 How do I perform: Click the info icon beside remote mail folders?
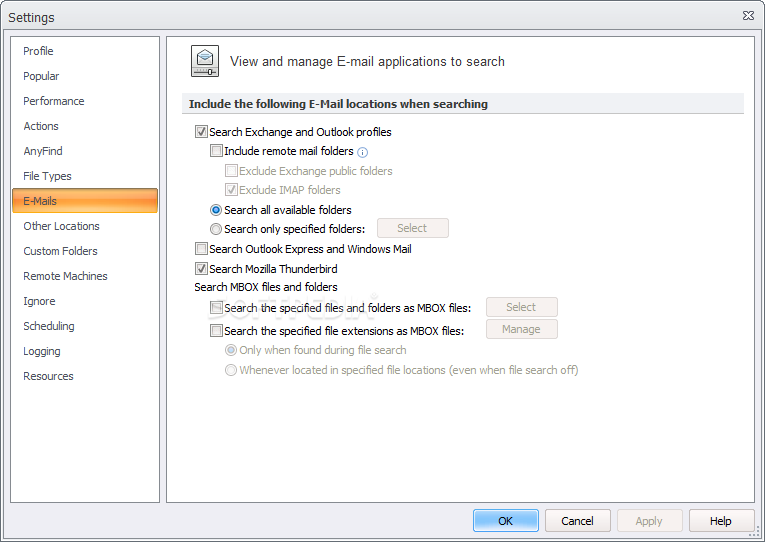click(363, 152)
